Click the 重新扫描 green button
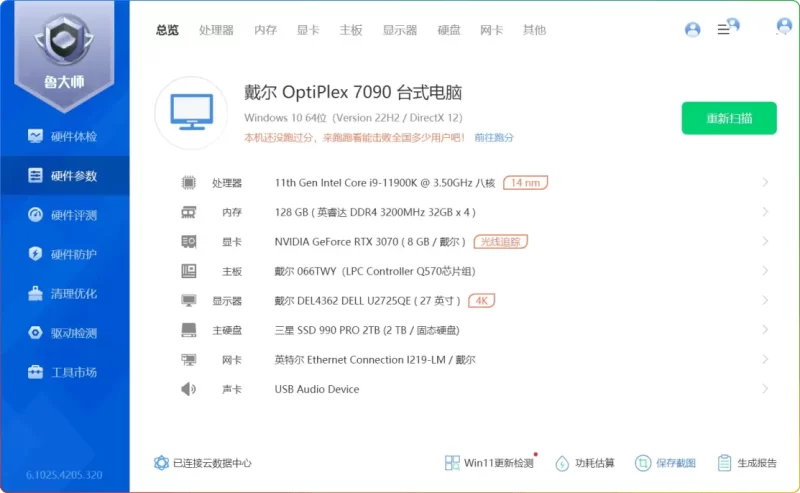Viewport: 800px width, 493px height. coord(729,118)
